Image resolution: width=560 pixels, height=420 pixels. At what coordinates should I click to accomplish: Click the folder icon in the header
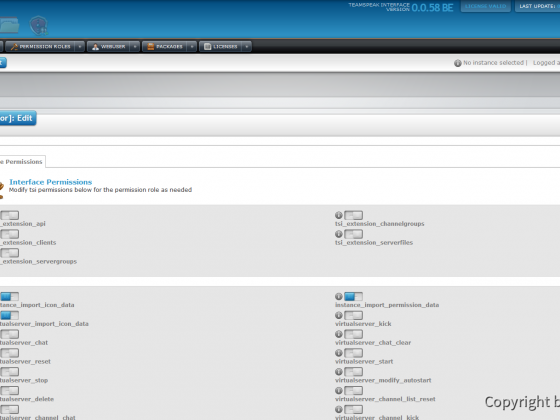pos(9,26)
